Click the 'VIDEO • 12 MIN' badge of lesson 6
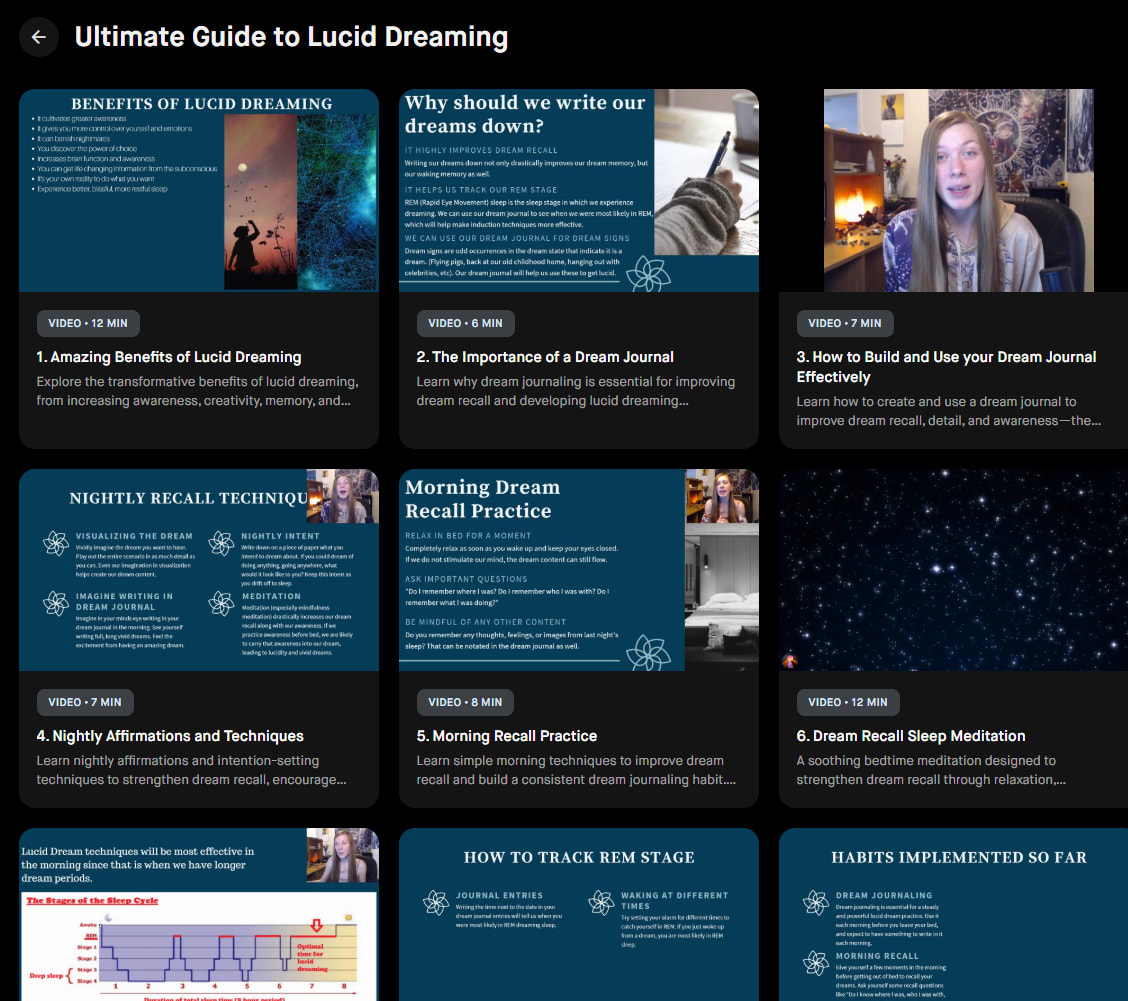This screenshot has height=1001, width=1128. click(847, 702)
